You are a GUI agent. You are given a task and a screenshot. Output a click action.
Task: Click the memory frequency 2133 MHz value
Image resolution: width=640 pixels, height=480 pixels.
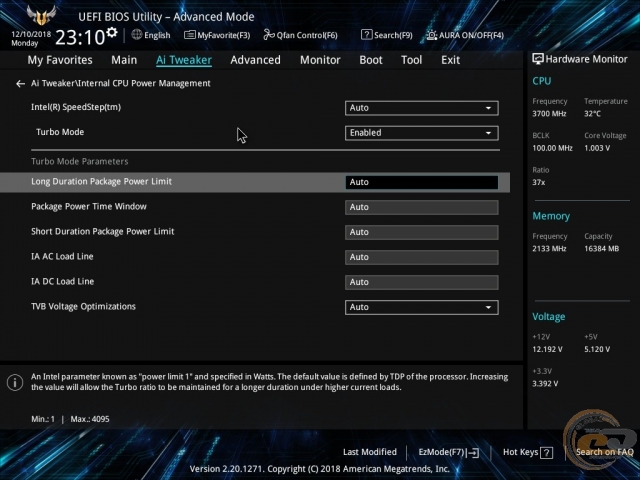point(549,249)
